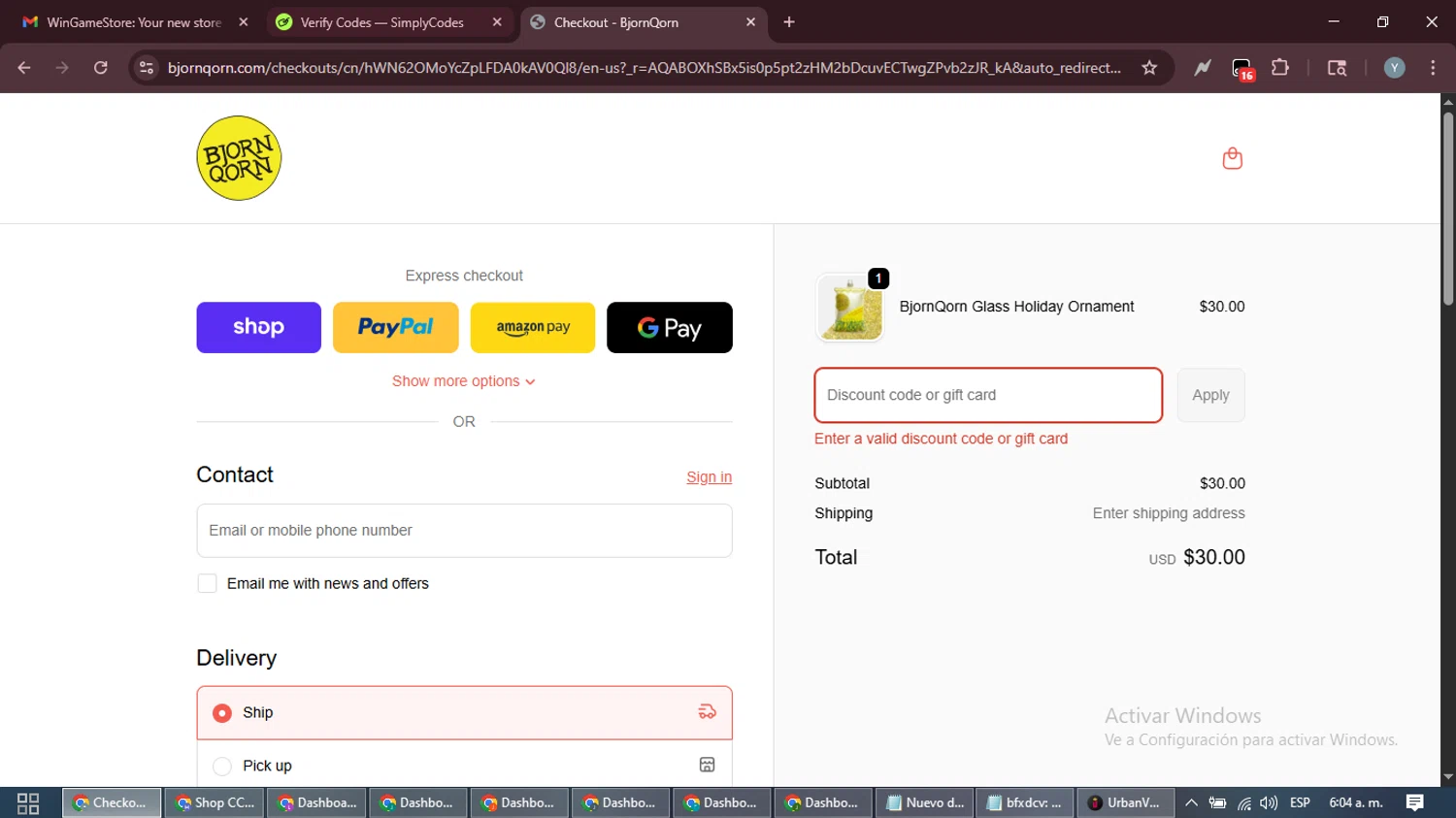Click the Sign in link
This screenshot has height=818, width=1456.
[709, 476]
